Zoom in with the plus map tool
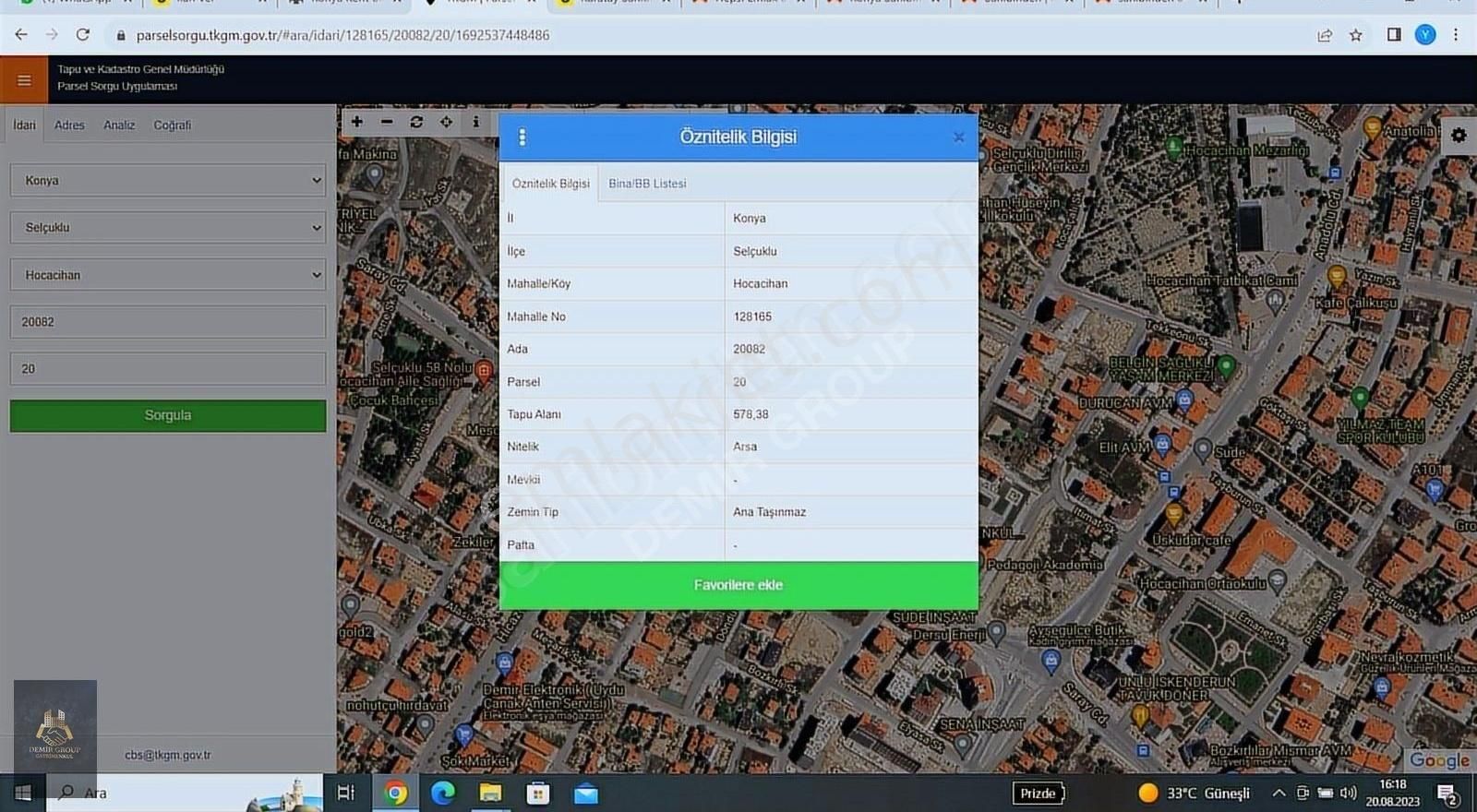The image size is (1477, 812). pyautogui.click(x=357, y=122)
